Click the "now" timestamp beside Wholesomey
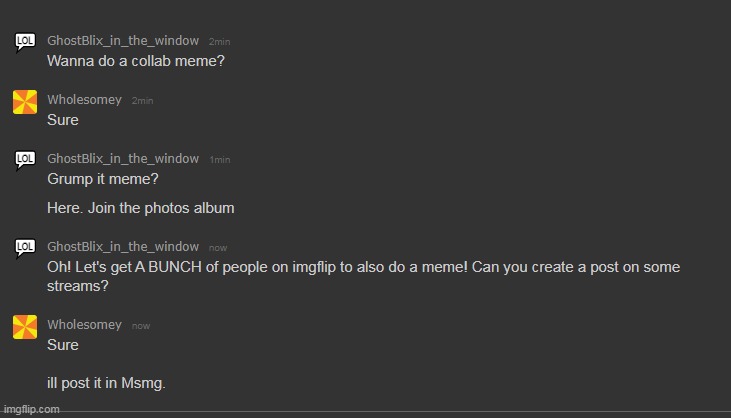Image resolution: width=731 pixels, height=418 pixels. [141, 326]
